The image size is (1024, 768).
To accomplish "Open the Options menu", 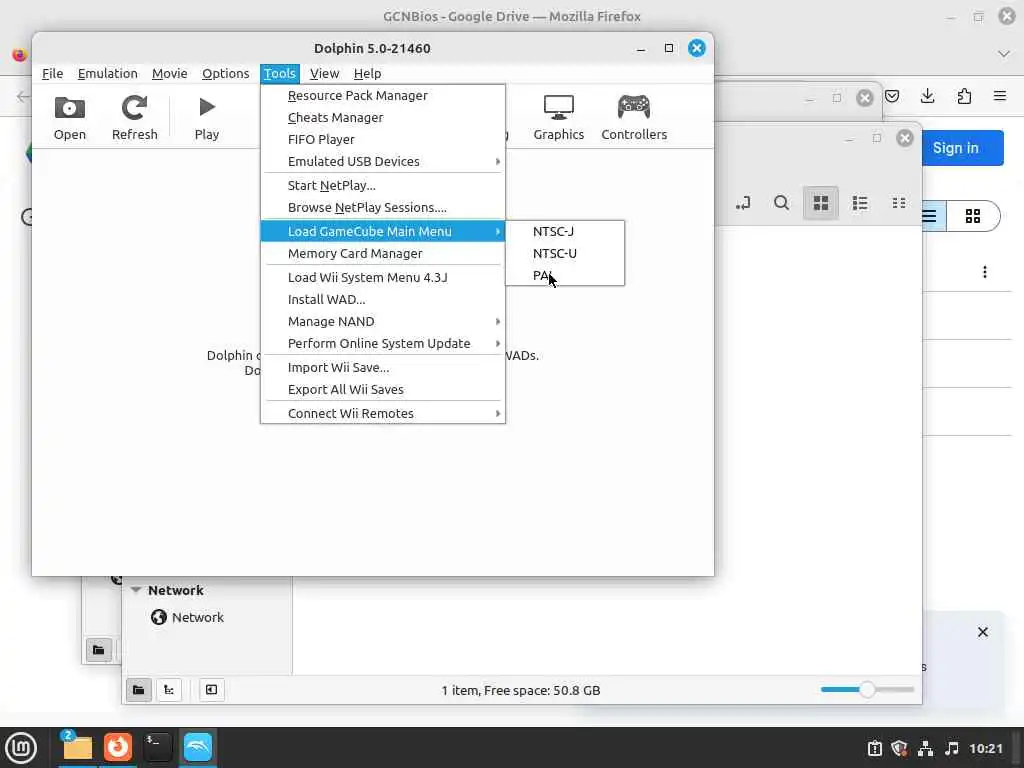I will click(225, 73).
